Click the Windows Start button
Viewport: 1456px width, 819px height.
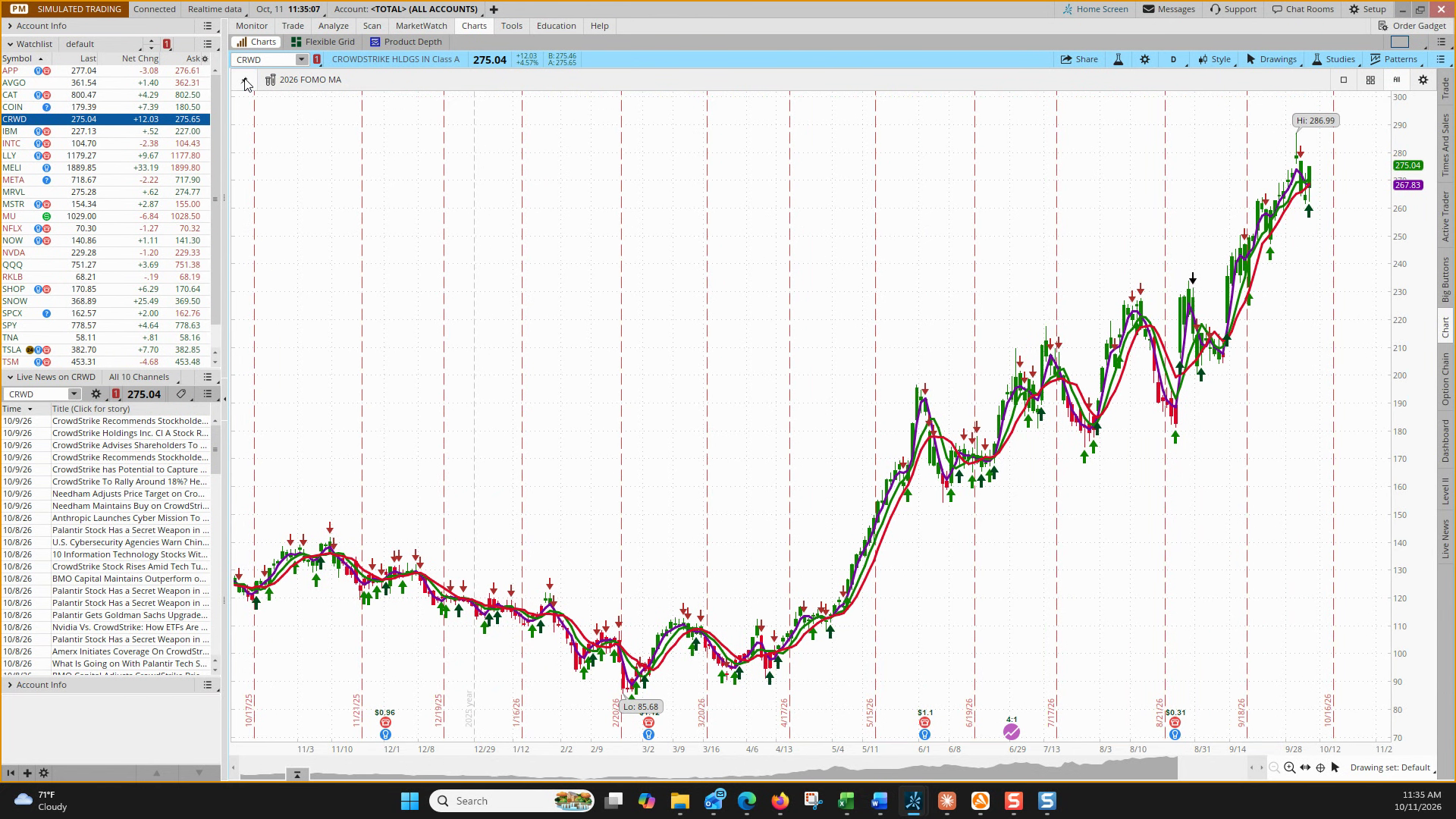409,801
